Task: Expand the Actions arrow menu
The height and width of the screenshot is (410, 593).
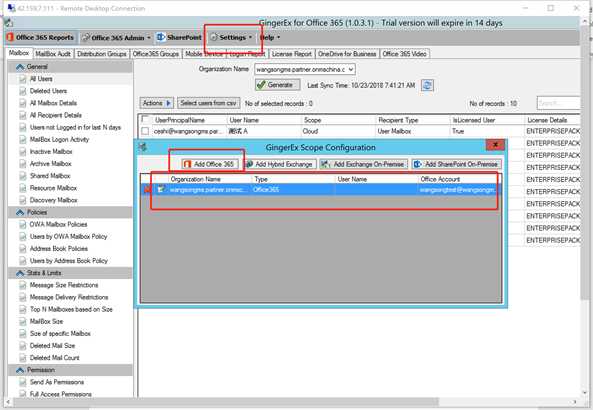Action: click(168, 103)
